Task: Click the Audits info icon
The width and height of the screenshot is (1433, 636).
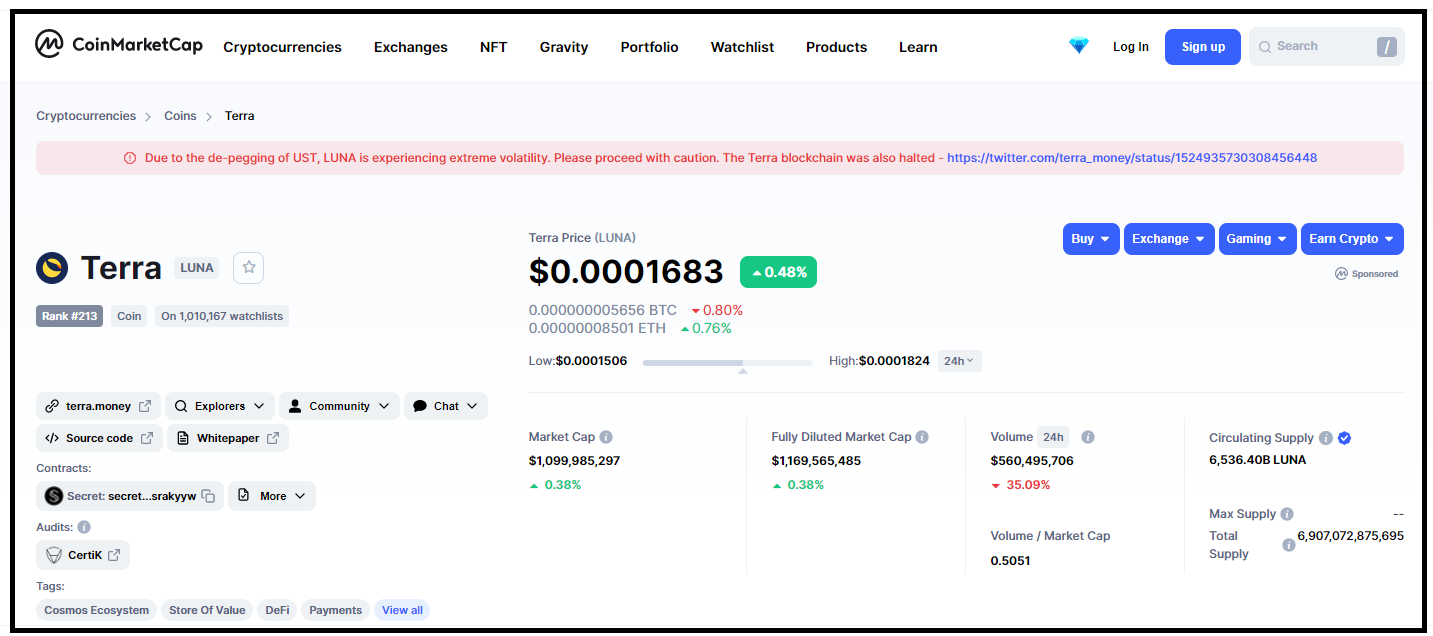Action: [84, 527]
